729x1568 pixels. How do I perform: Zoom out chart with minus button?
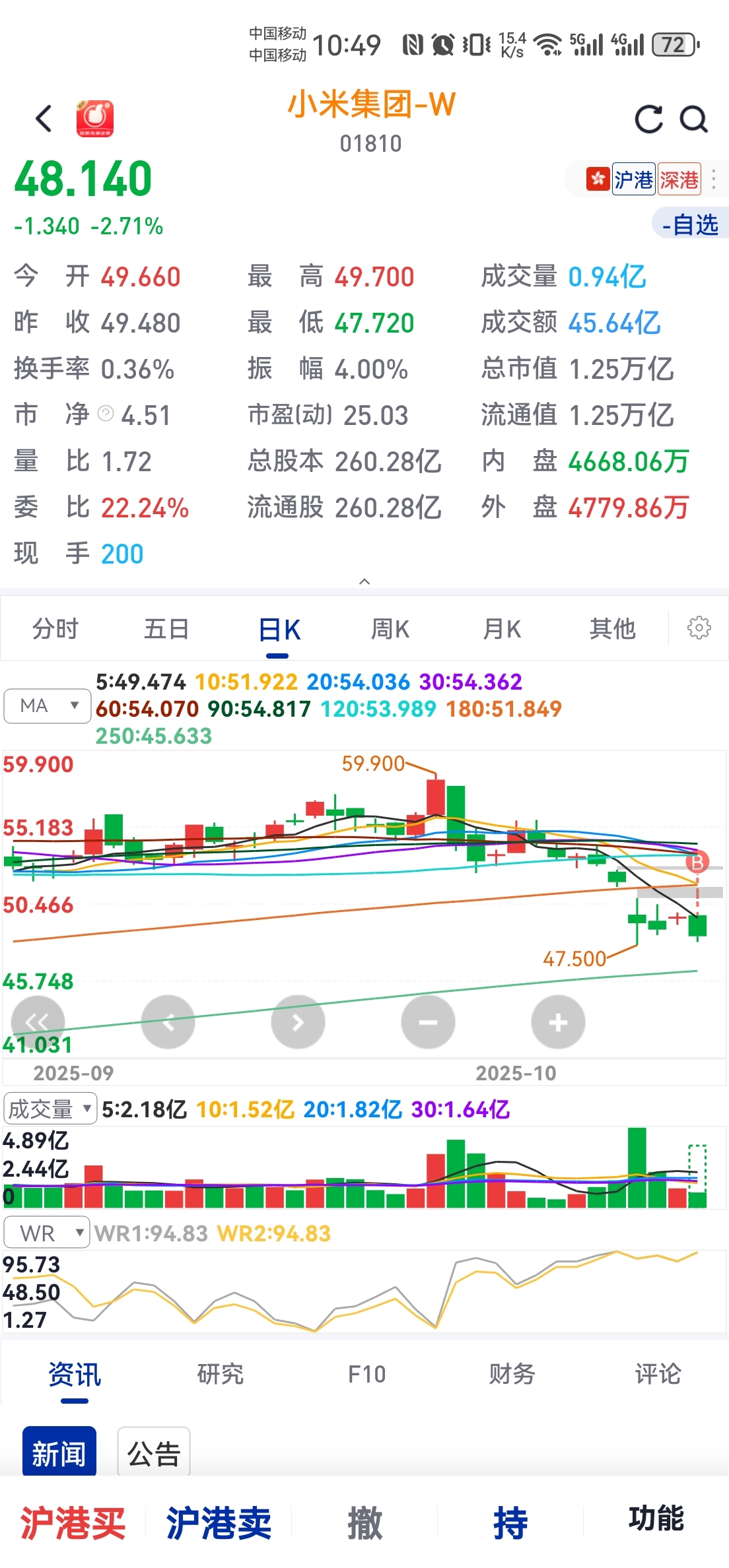428,1022
